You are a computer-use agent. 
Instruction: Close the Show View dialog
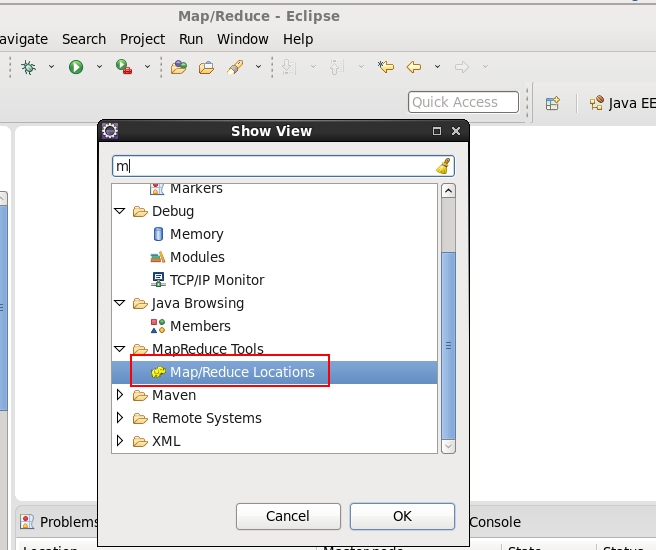coord(456,131)
